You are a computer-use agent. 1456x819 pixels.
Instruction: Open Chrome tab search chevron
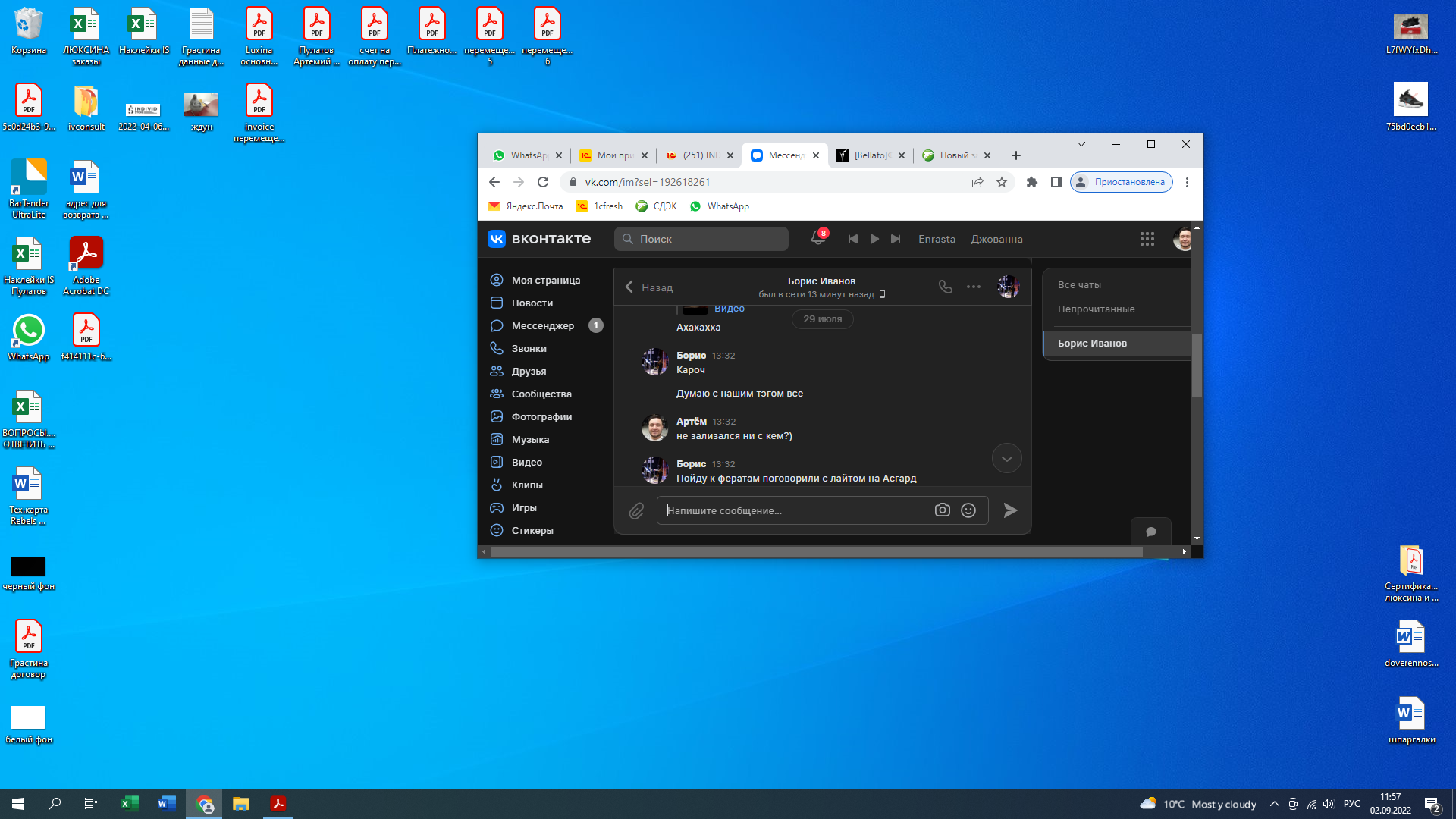(1081, 144)
